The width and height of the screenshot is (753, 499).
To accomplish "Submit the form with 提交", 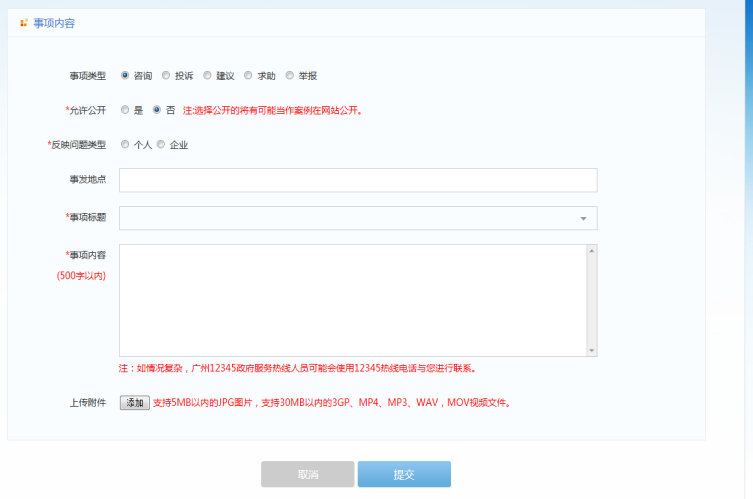I will pos(404,474).
